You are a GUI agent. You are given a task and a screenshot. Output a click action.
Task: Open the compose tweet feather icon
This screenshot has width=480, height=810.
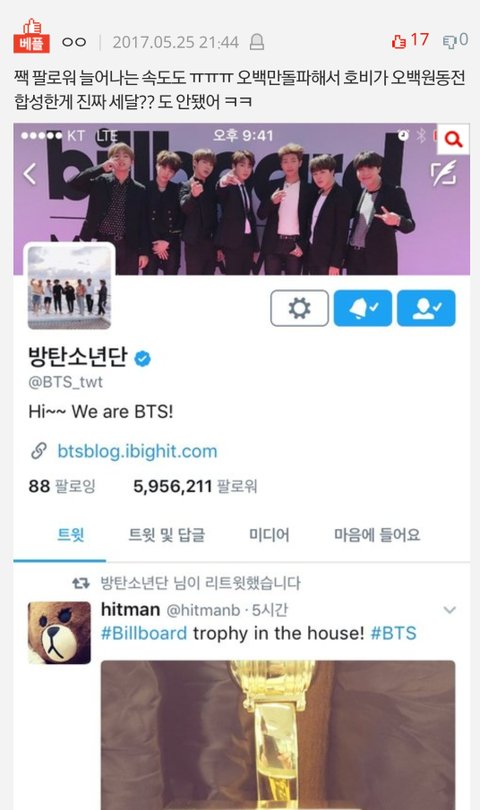point(444,173)
